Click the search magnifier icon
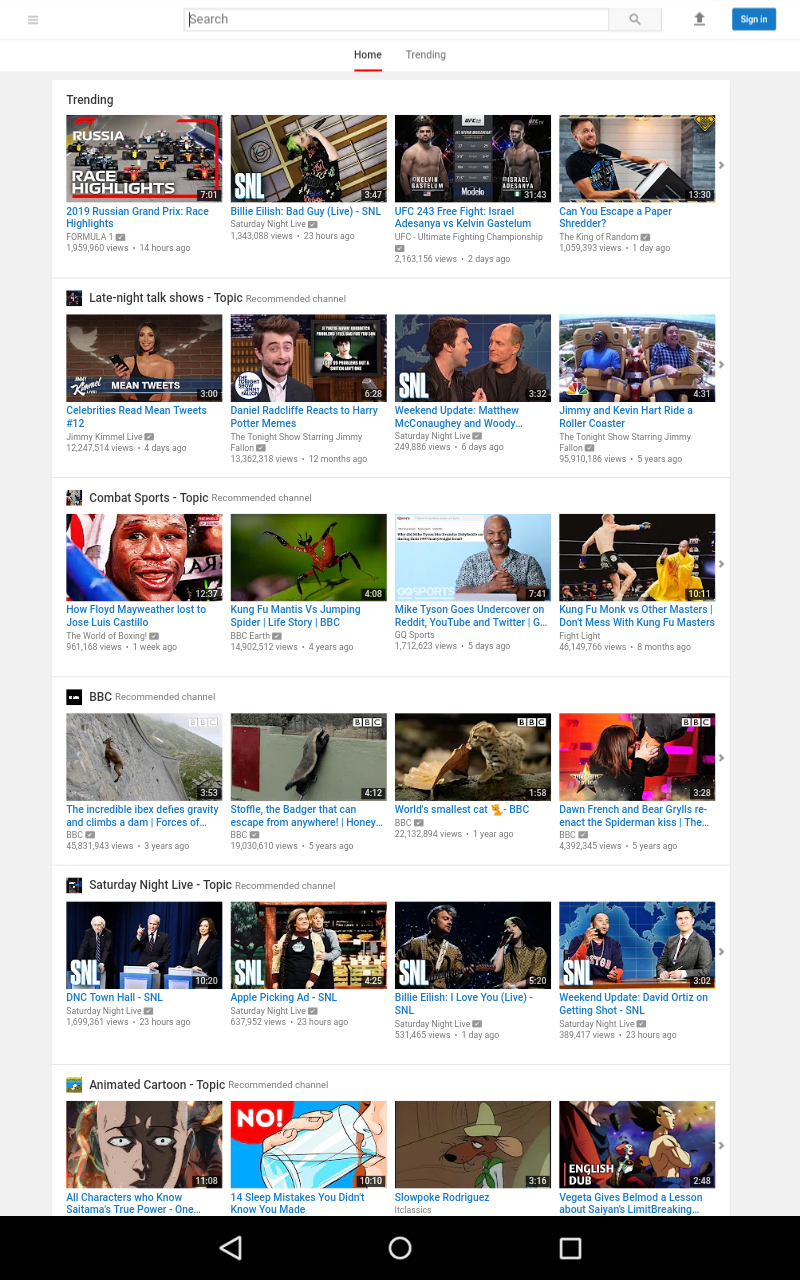 click(x=635, y=19)
